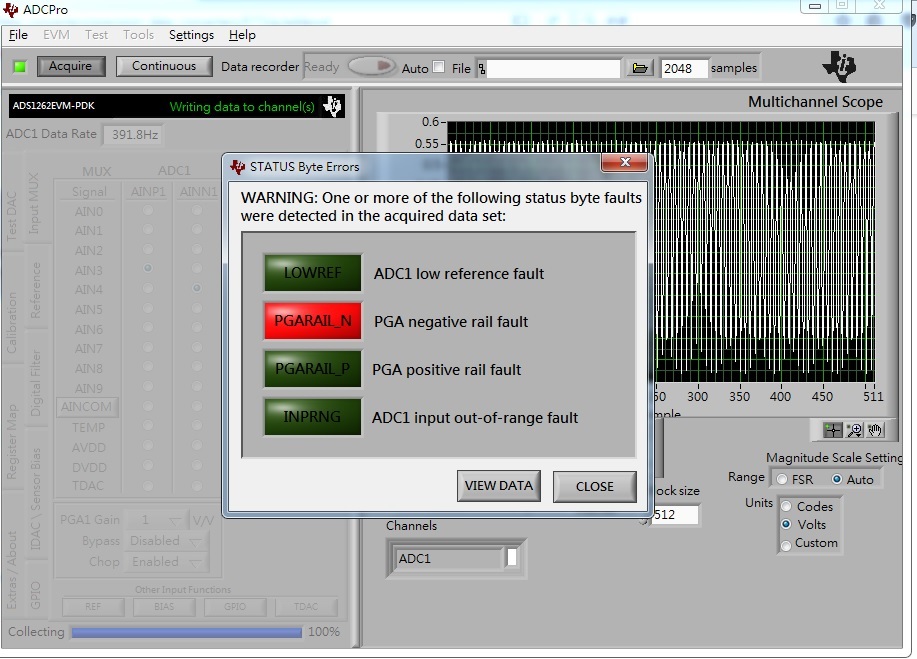Image resolution: width=917 pixels, height=659 pixels.
Task: Click the ADCPro title bar app icon
Action: (11, 9)
